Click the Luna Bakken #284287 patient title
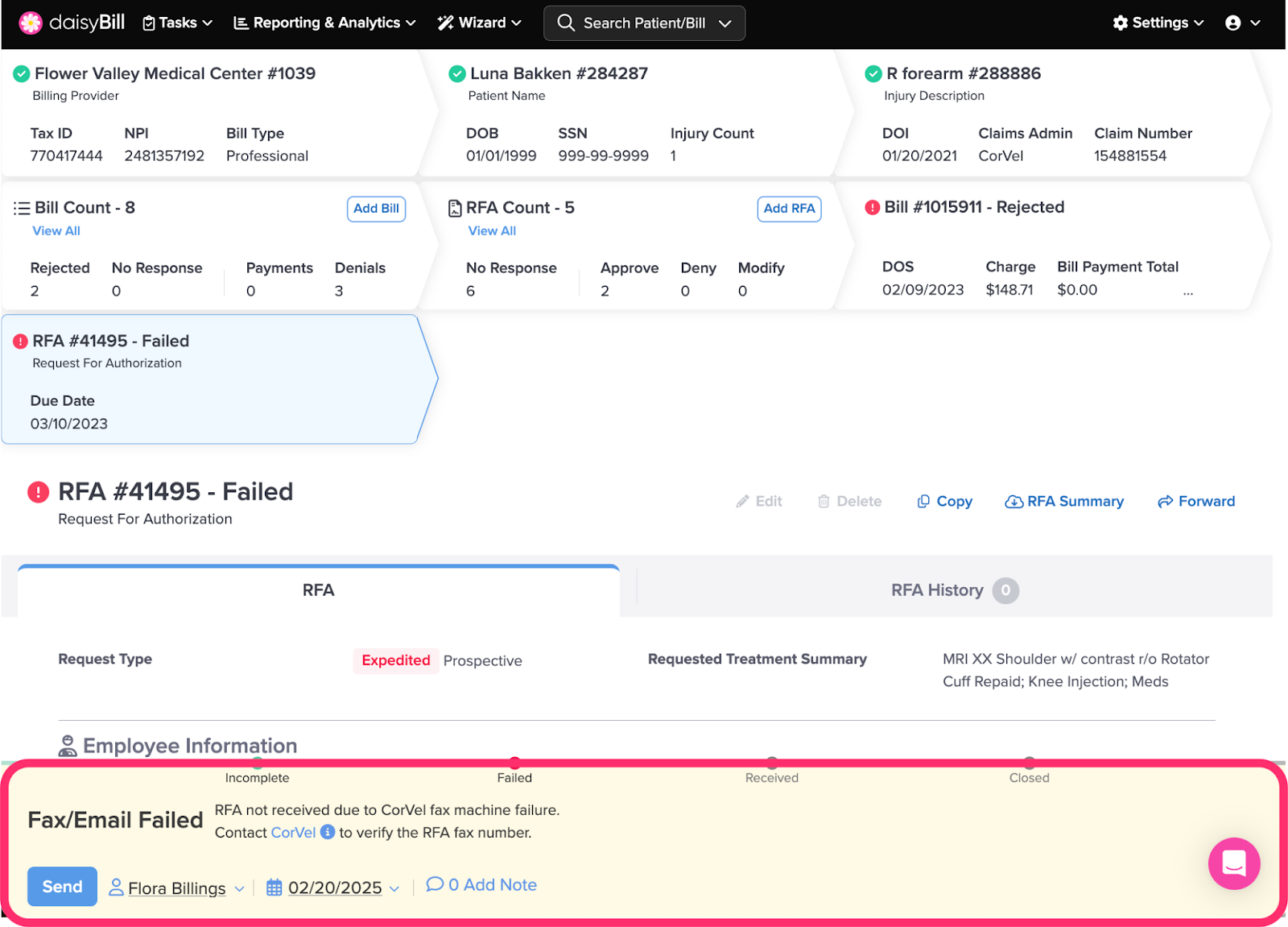The image size is (1288, 927). point(559,74)
